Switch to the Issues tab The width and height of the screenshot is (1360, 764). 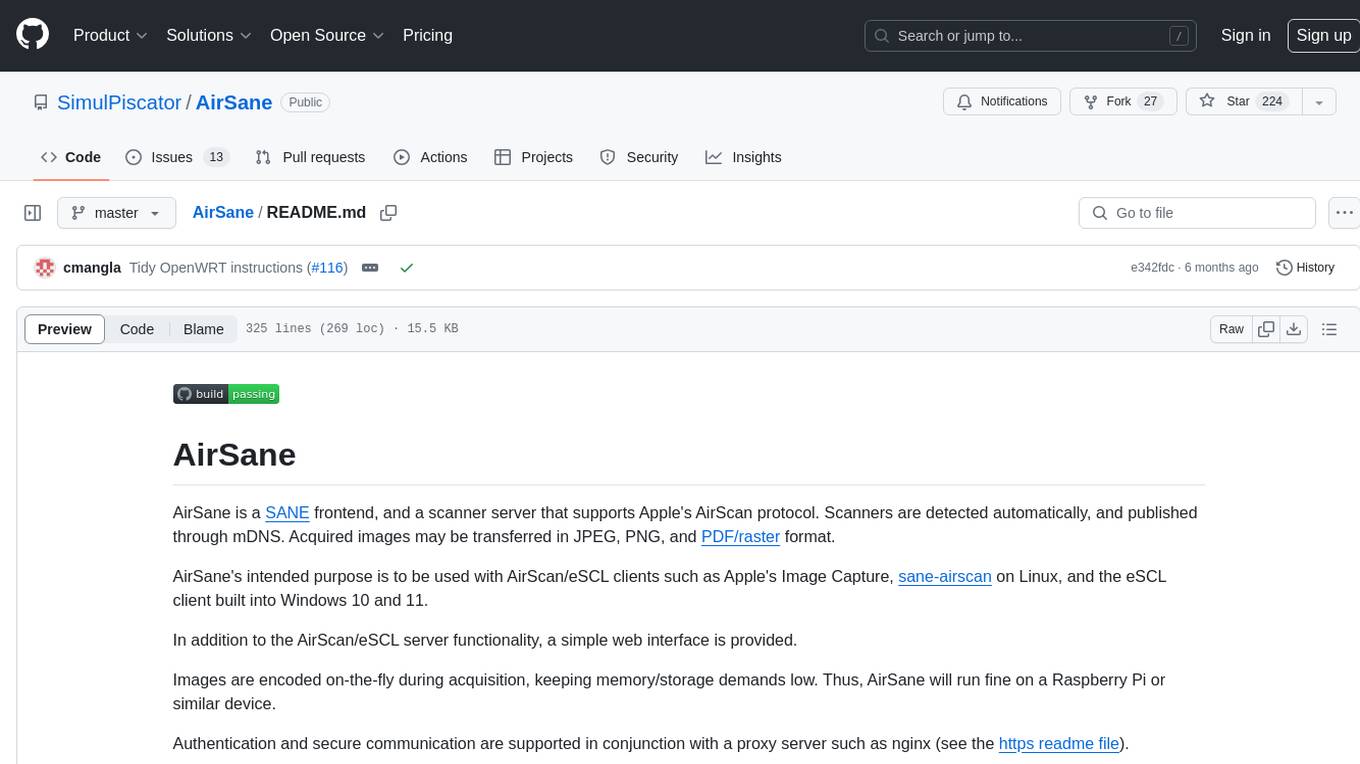[177, 157]
